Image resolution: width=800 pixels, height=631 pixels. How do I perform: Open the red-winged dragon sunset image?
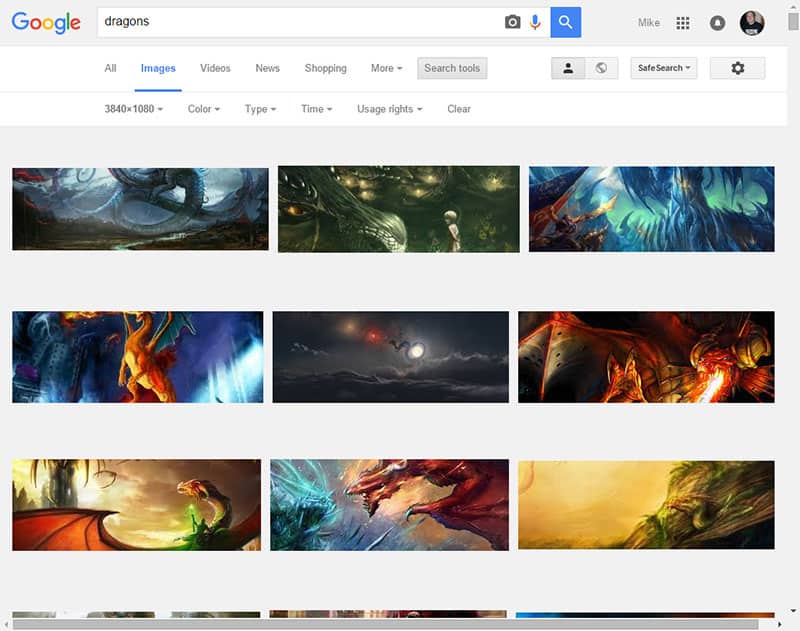click(137, 505)
